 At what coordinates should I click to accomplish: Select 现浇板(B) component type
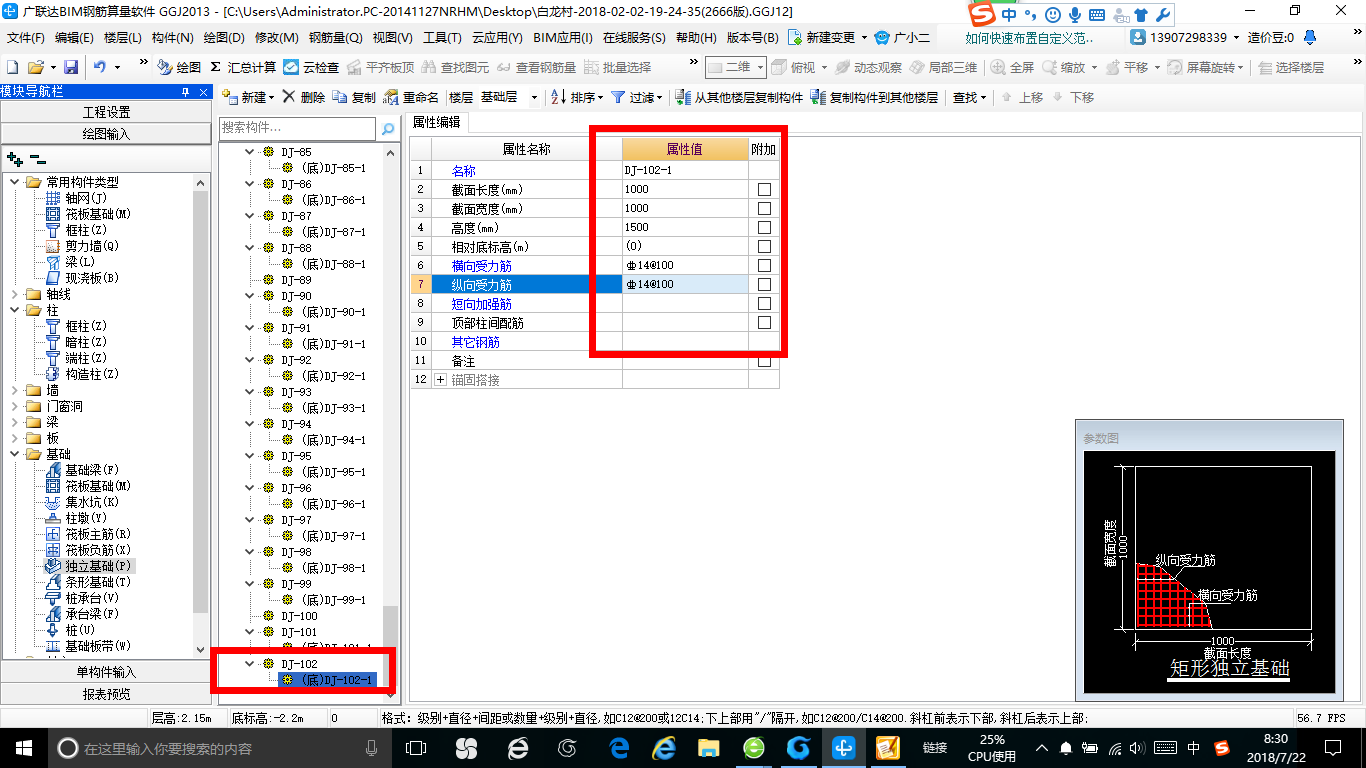pyautogui.click(x=81, y=278)
